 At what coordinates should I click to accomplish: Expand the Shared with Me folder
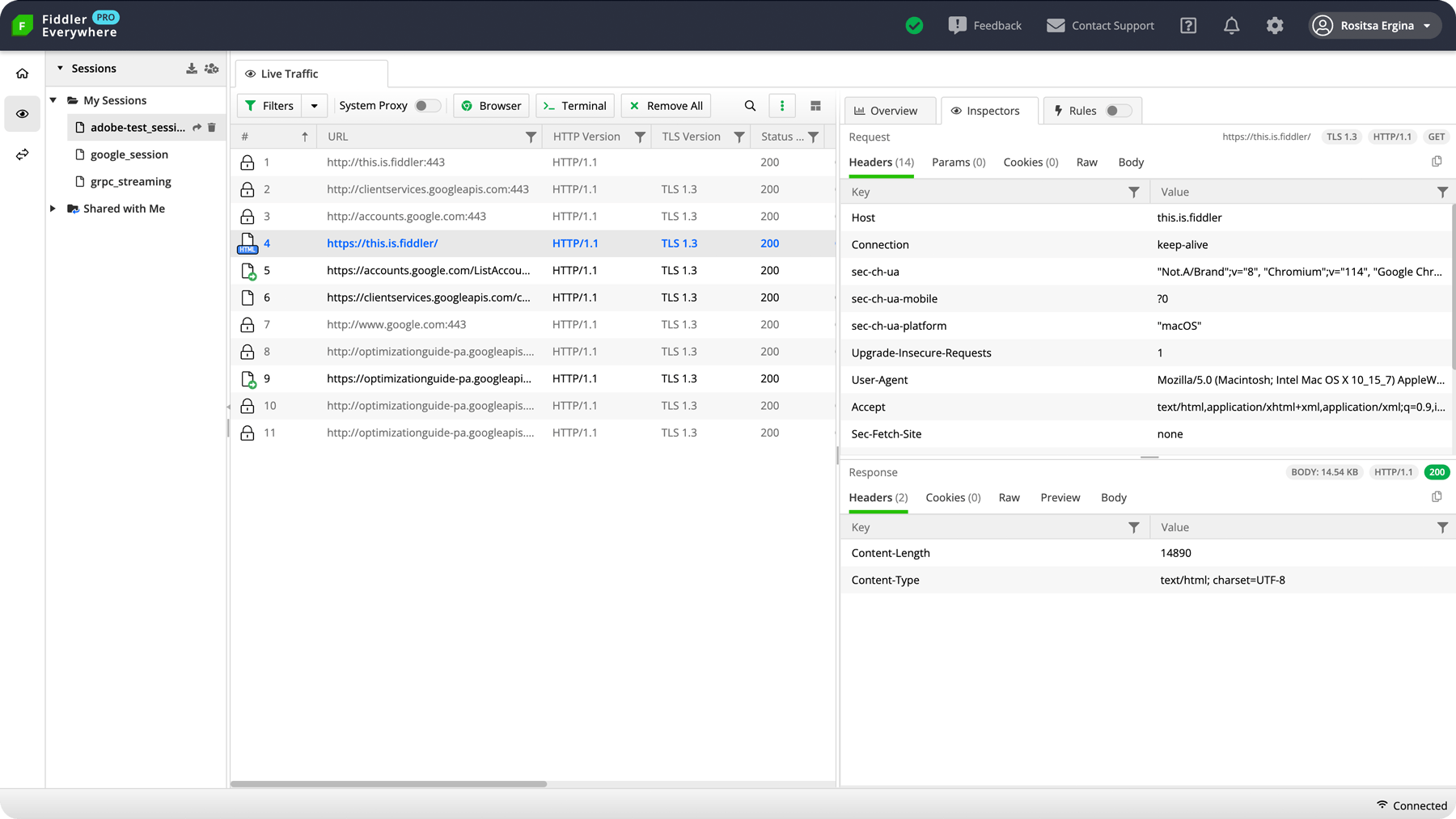(53, 208)
